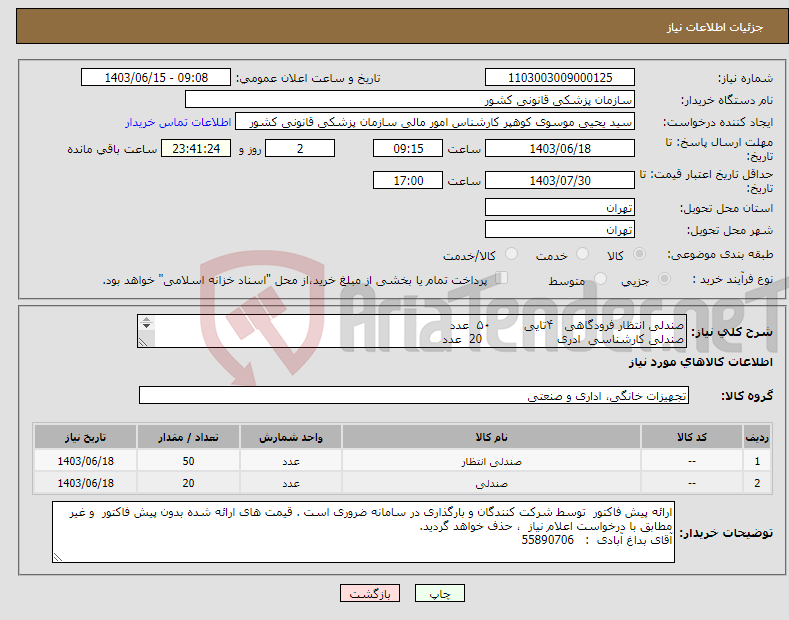
Task: Click the deadline time 09:15 field
Action: tap(408, 148)
